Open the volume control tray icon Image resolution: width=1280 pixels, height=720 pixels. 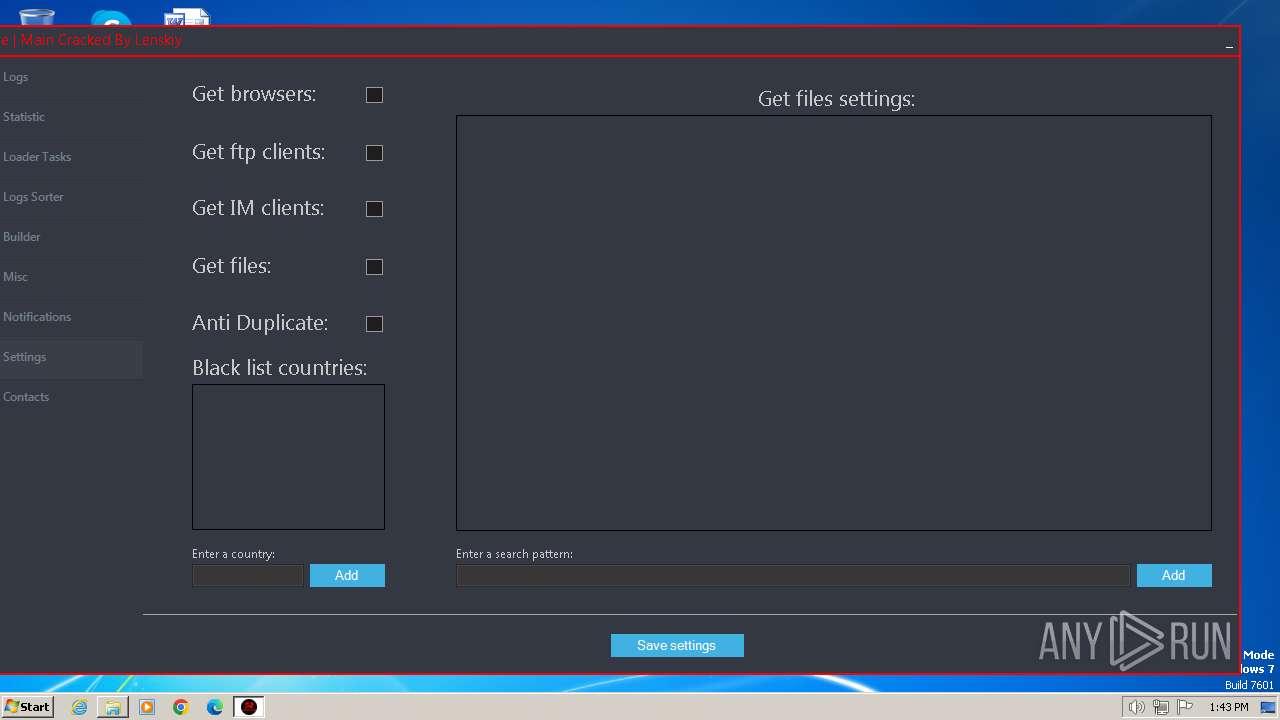click(x=1136, y=707)
